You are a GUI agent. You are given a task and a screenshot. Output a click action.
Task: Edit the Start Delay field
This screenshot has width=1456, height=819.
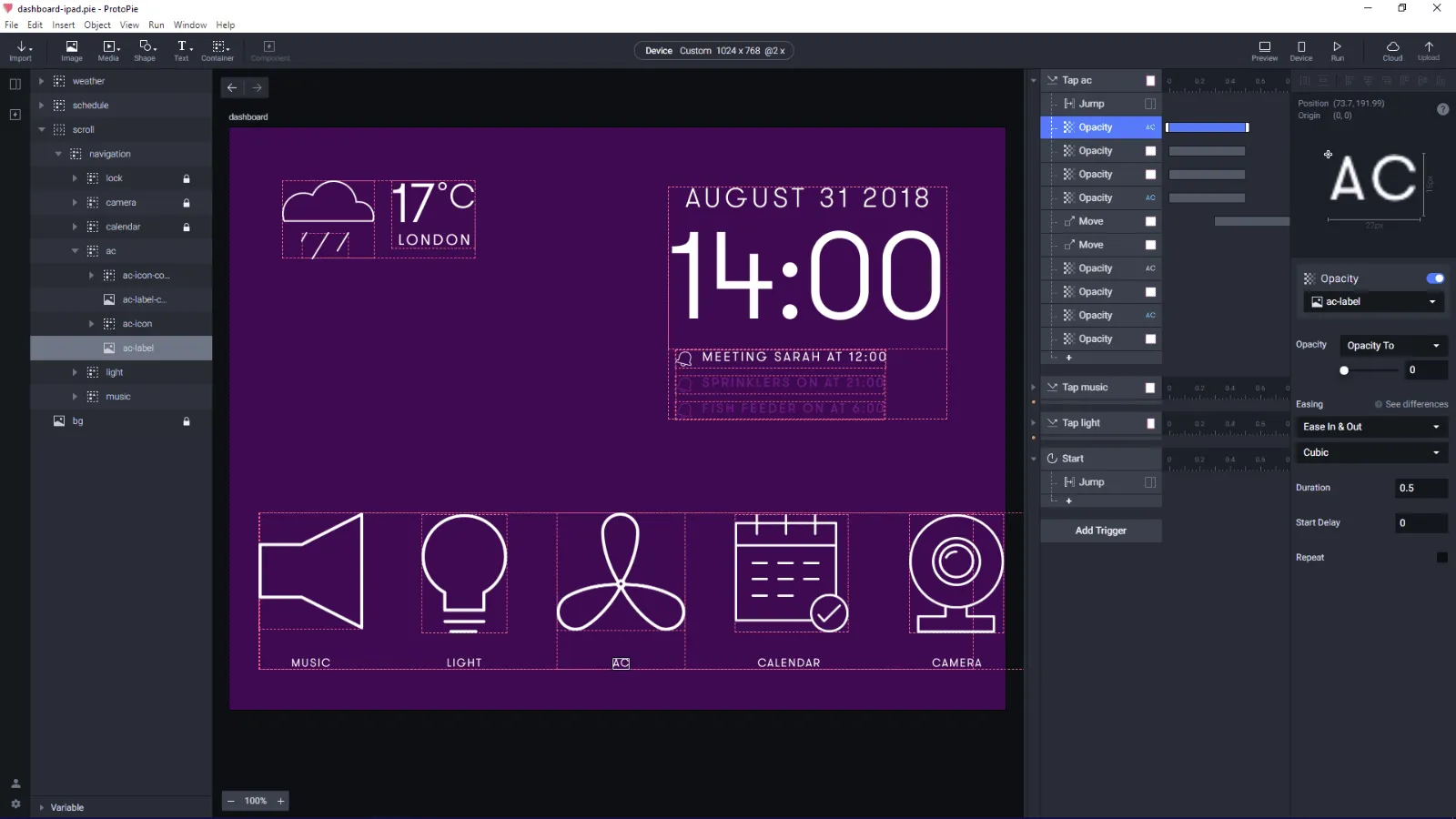1421,523
